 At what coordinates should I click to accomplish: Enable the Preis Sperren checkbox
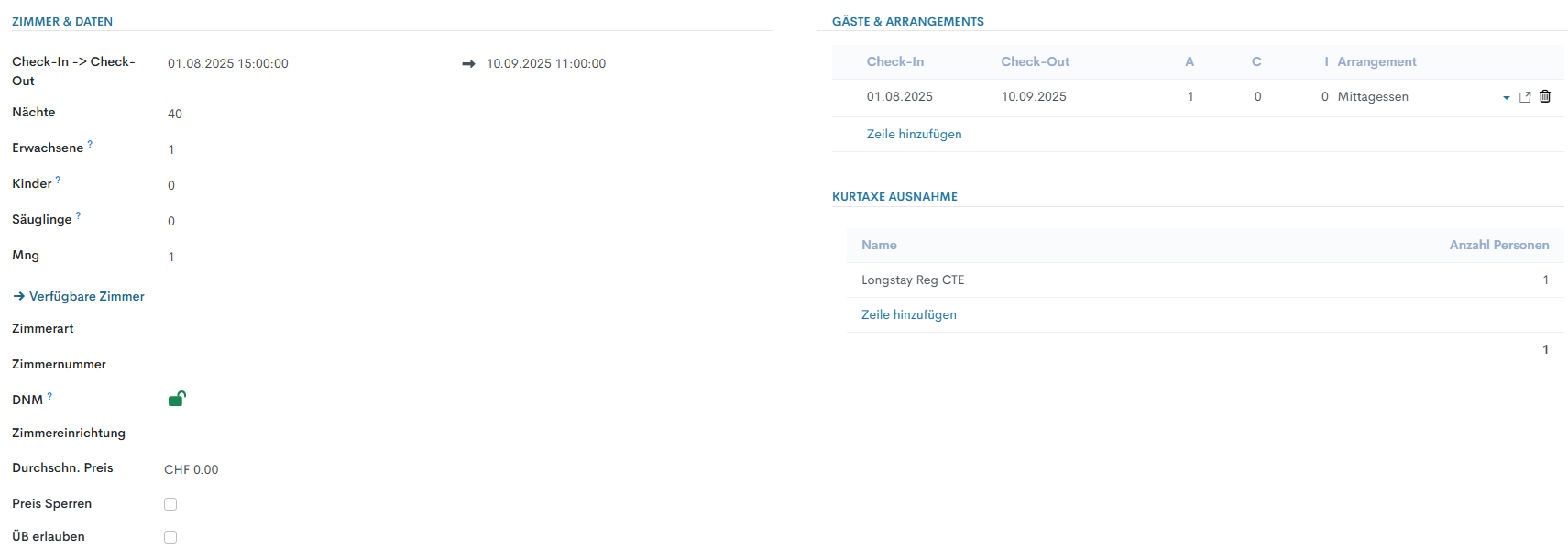click(x=170, y=504)
